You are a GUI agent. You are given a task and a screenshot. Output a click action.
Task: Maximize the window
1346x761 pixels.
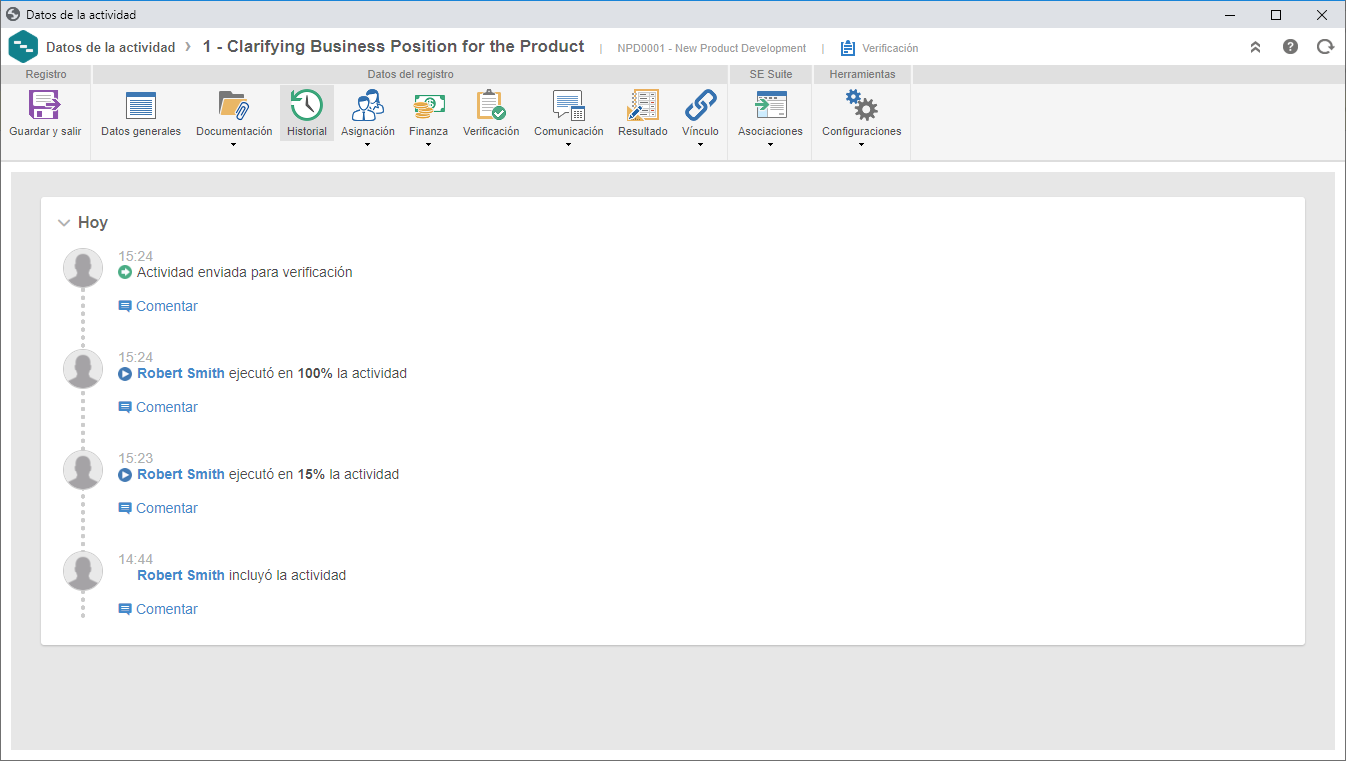[1276, 15]
